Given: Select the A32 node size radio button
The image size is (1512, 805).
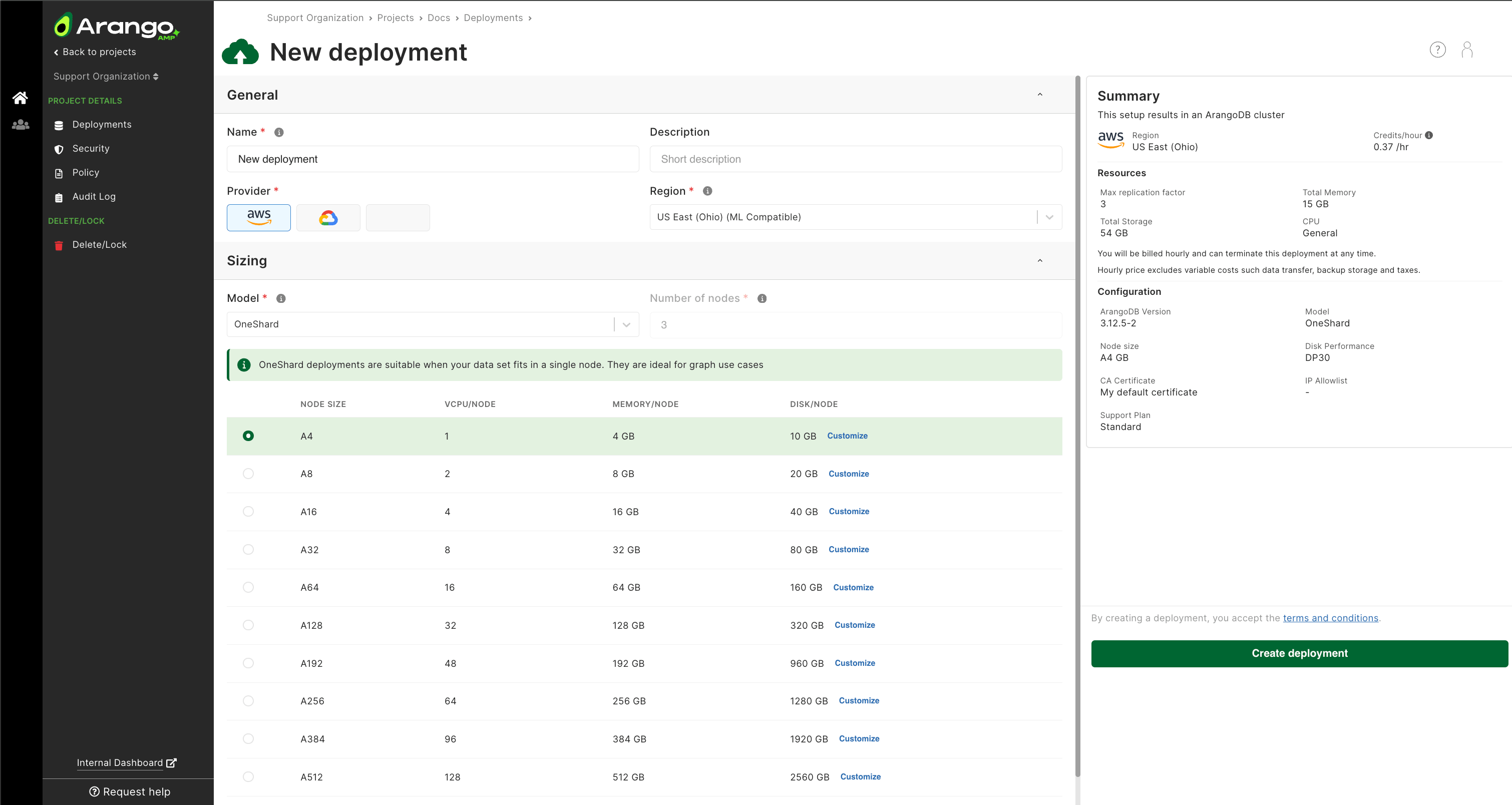Looking at the screenshot, I should 248,549.
